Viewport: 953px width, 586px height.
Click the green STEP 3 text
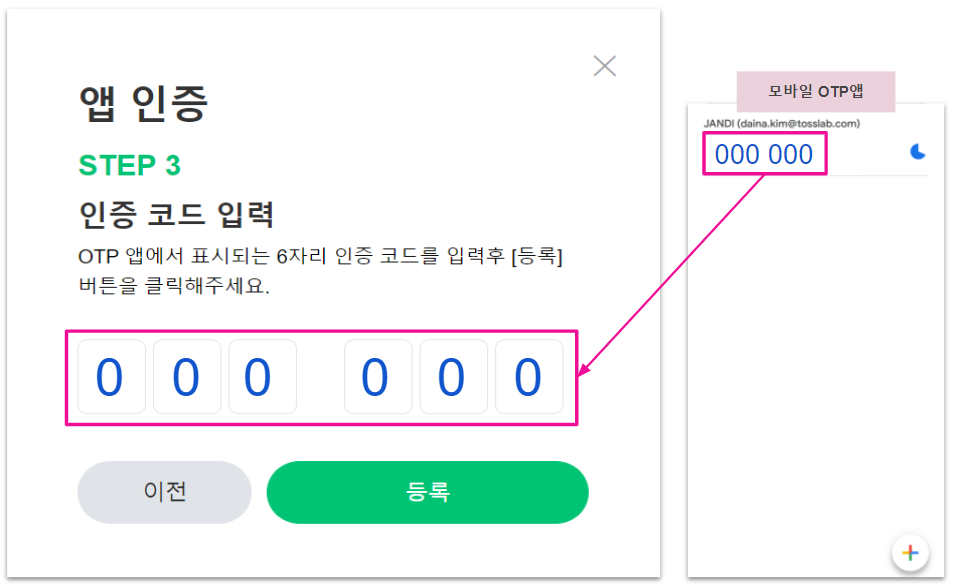pyautogui.click(x=129, y=165)
